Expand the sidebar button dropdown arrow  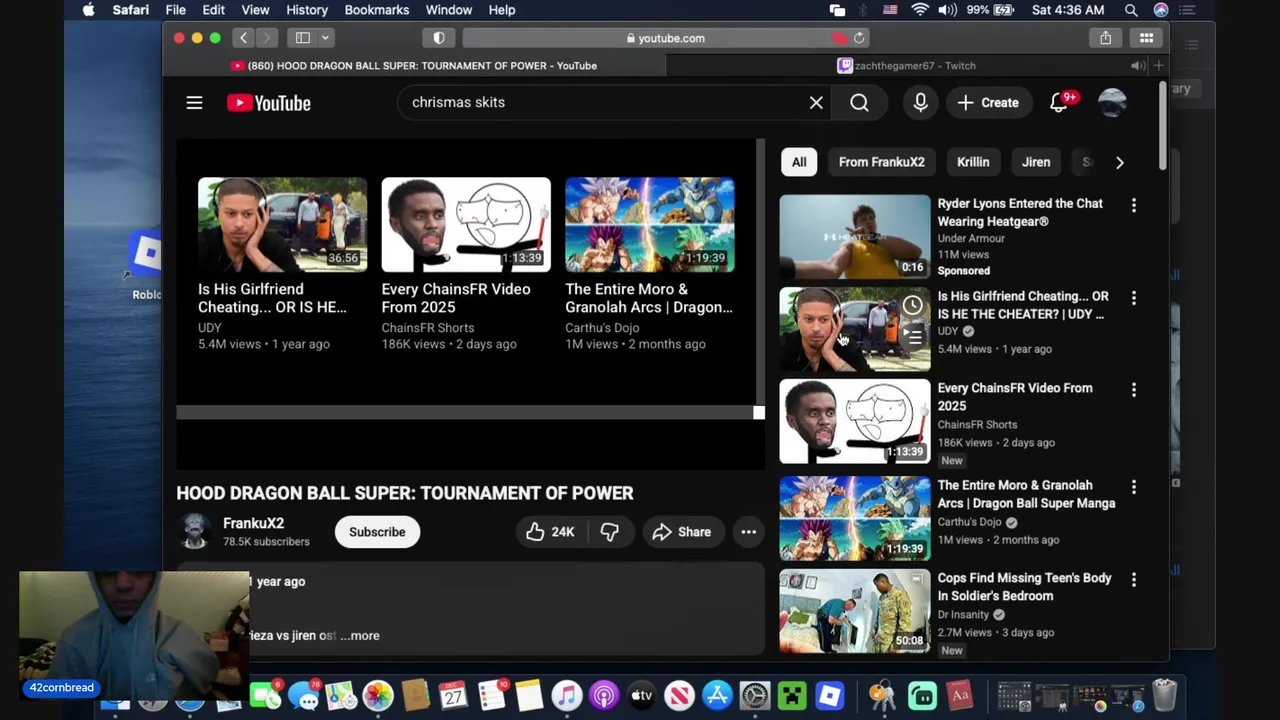[325, 38]
